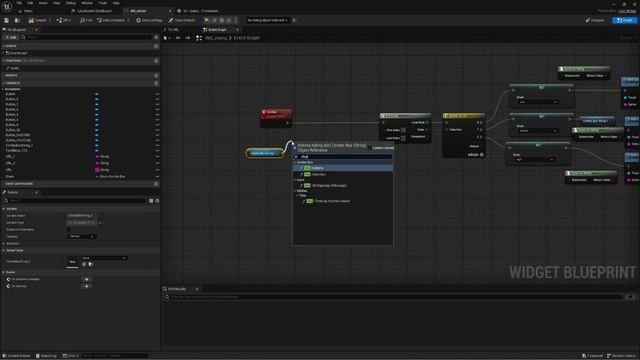Collapse the Default Value section in Details
The height and width of the screenshot is (360, 640).
4,250
